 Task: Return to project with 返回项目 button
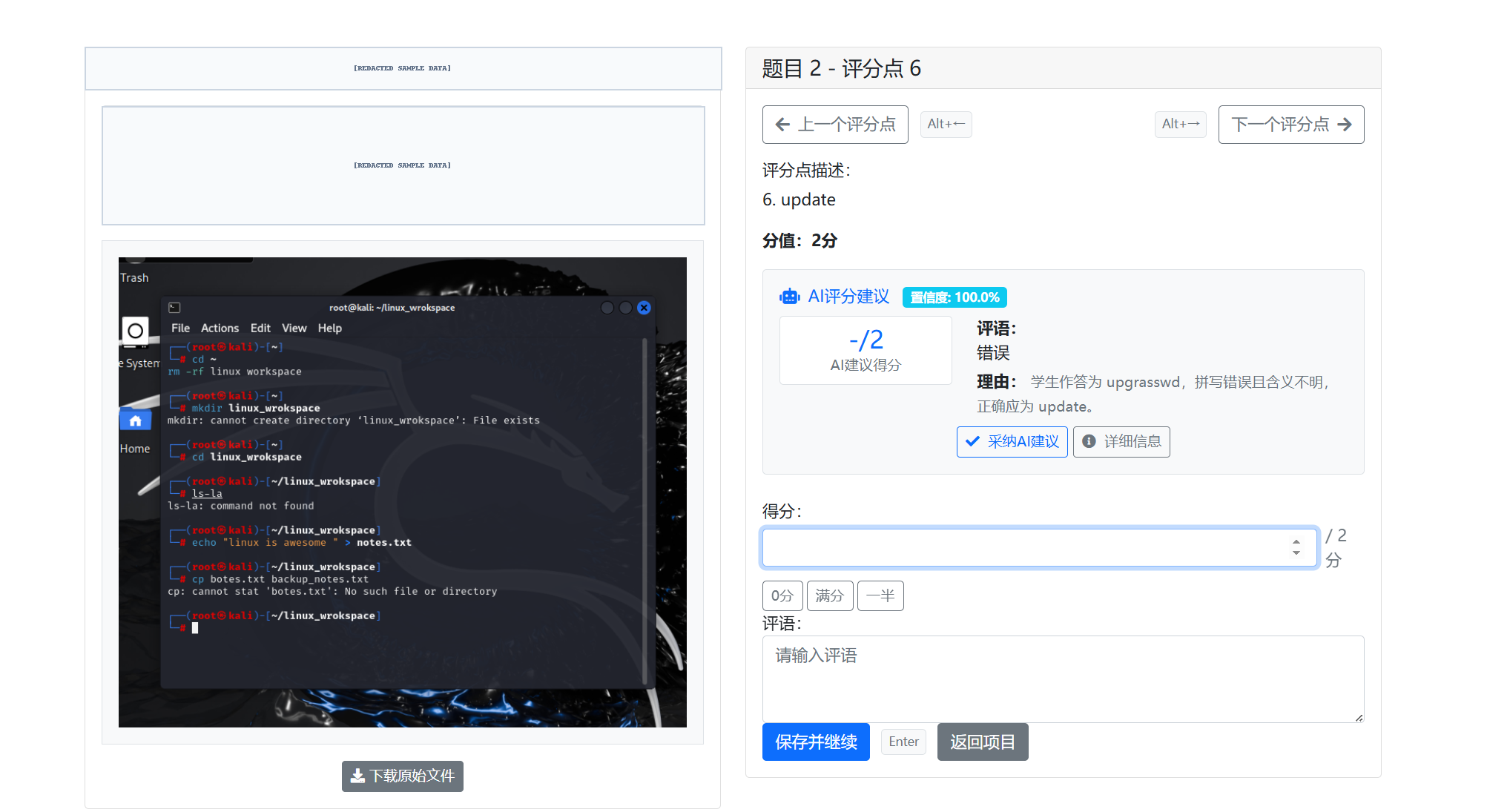tap(983, 742)
